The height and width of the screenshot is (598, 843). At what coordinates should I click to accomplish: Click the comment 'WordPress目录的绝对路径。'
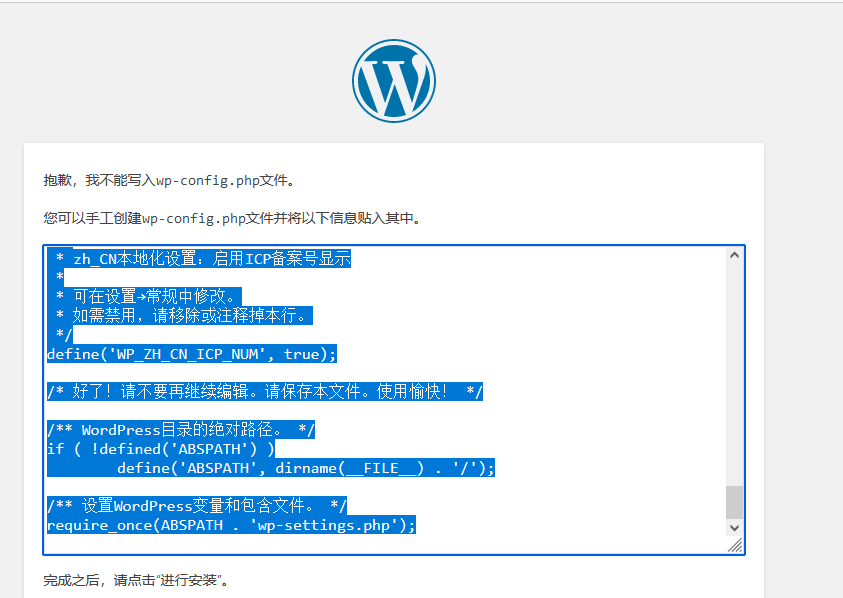(x=182, y=430)
